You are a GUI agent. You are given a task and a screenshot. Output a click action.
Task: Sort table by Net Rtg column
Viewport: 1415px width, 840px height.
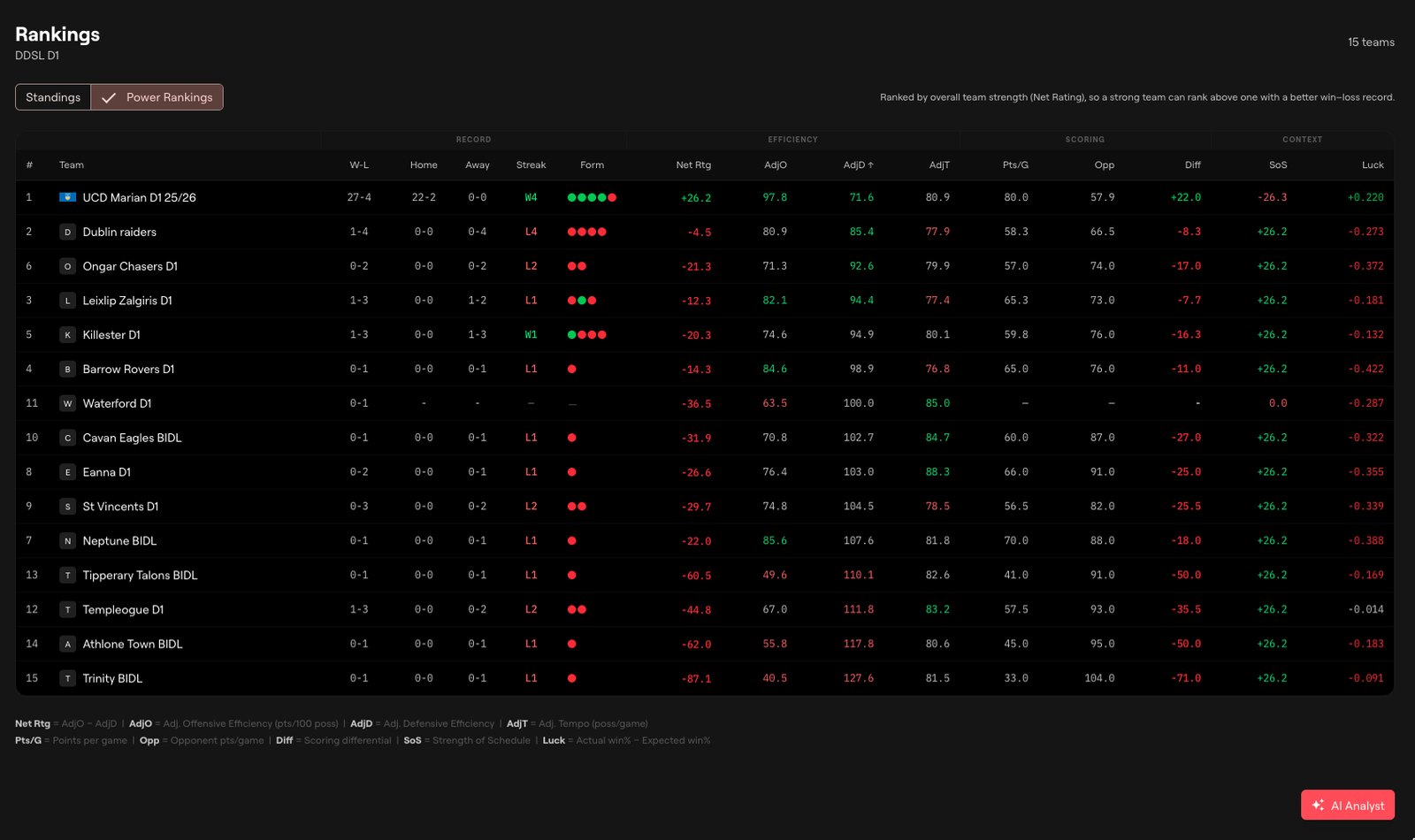point(693,165)
